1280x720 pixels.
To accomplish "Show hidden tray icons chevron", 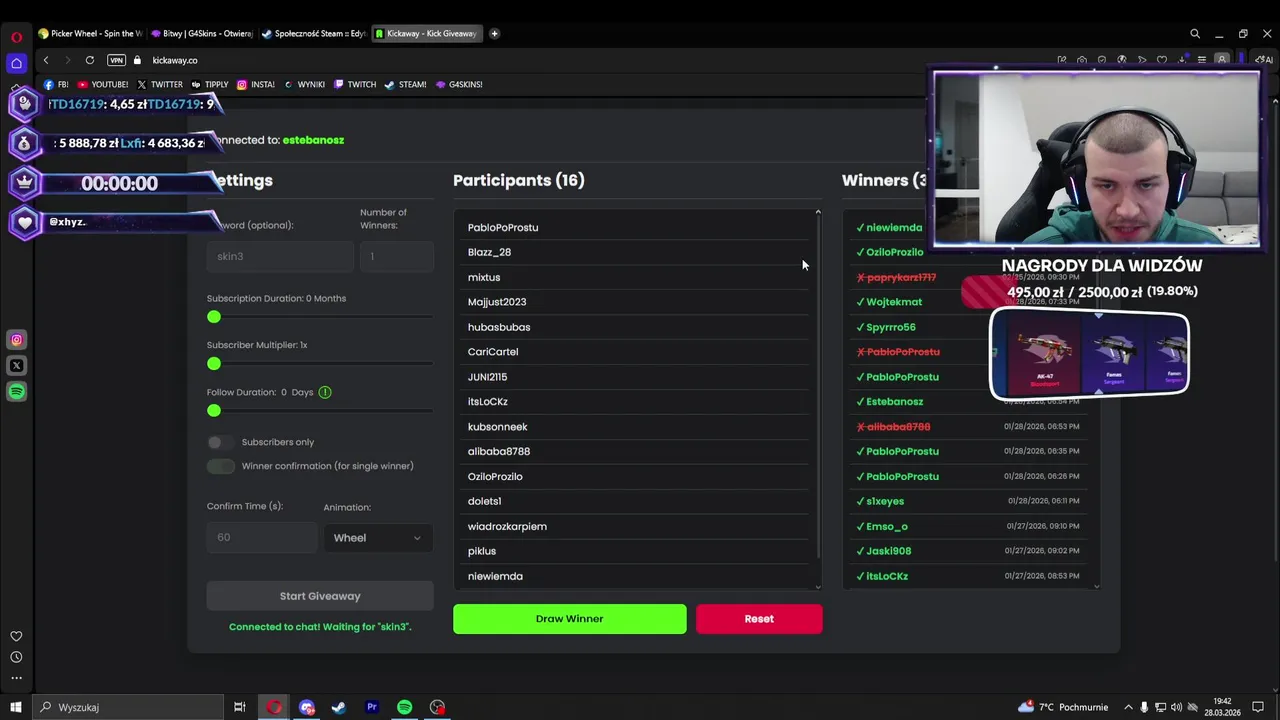I will [1128, 707].
